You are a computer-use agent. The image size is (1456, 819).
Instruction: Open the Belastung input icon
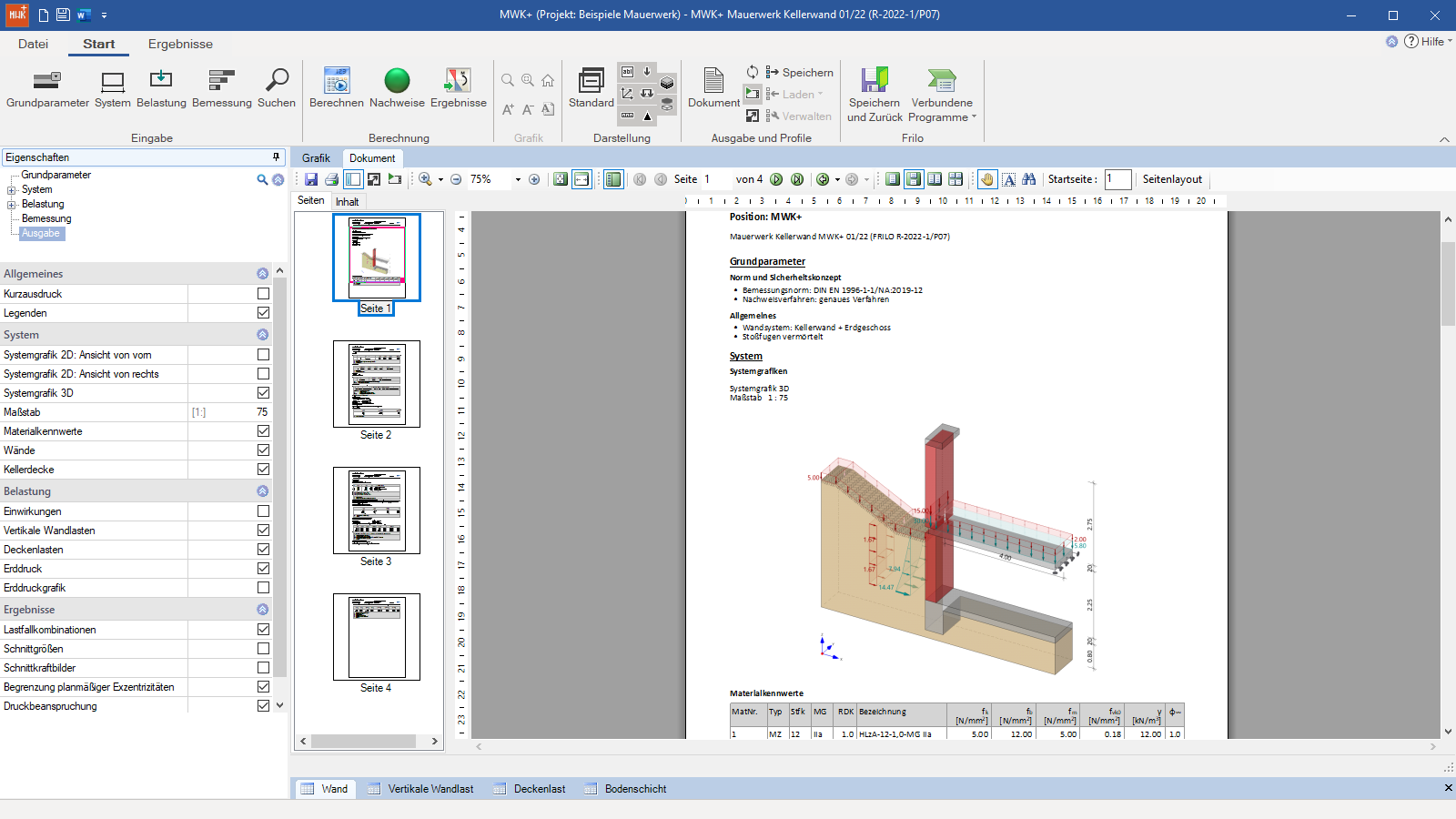(161, 88)
